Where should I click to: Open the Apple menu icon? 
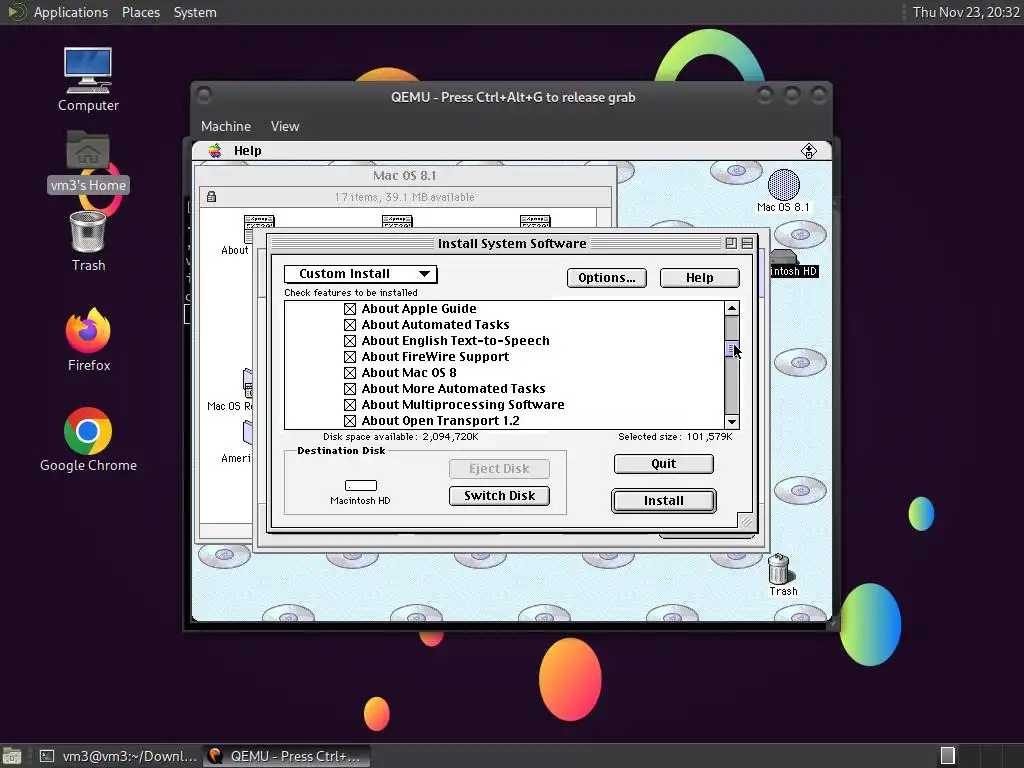tap(215, 151)
